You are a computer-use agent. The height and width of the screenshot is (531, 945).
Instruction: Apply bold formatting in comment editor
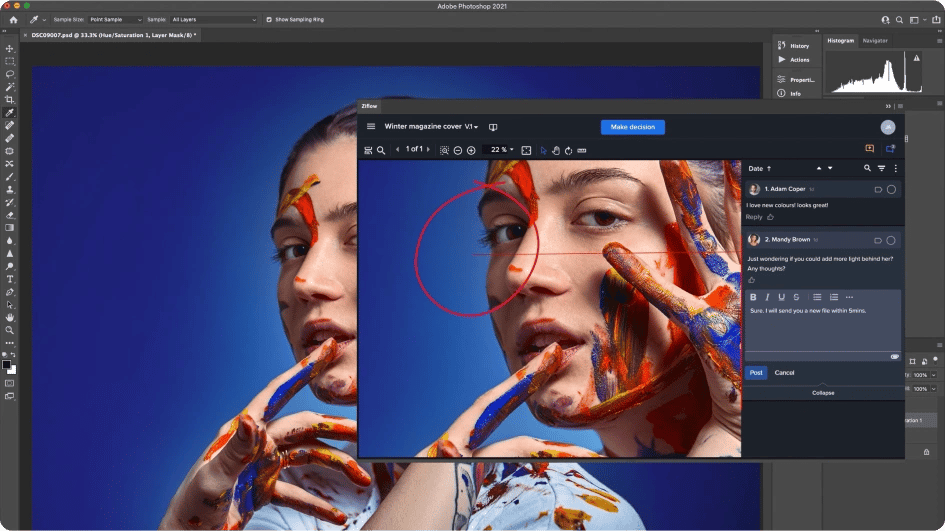pos(753,297)
